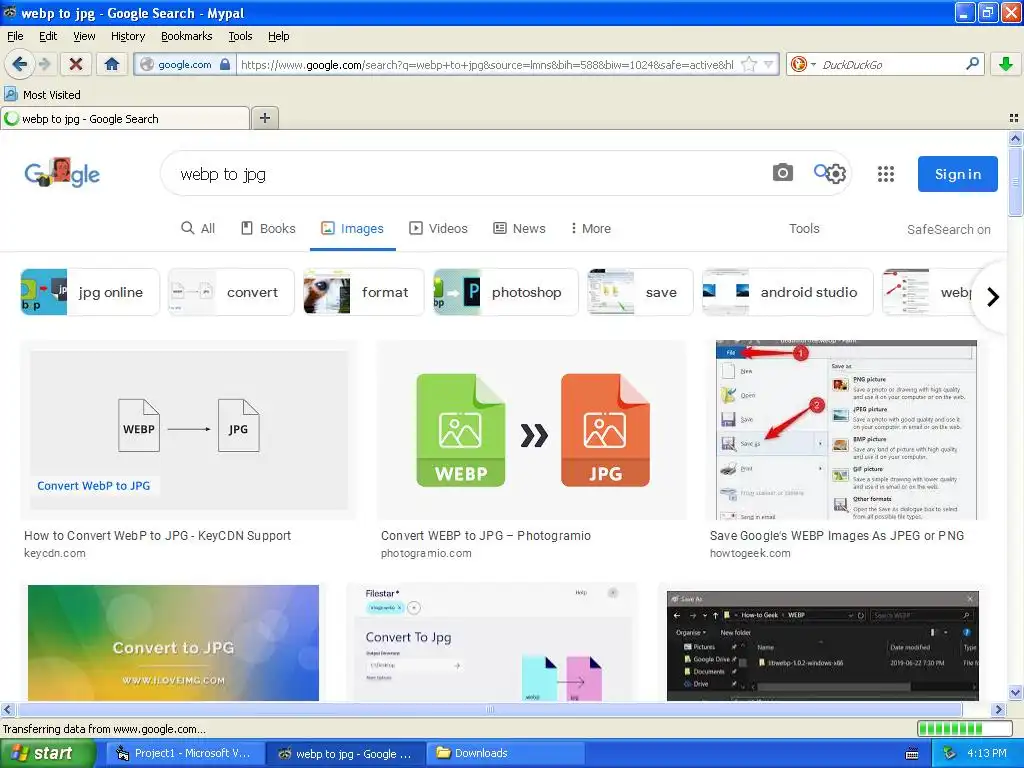
Task: Select the 'save' suggestion chip
Action: pos(640,292)
